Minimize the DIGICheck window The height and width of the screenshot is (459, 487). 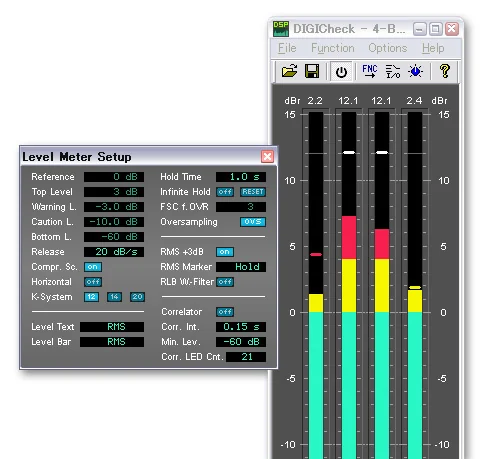pos(419,29)
